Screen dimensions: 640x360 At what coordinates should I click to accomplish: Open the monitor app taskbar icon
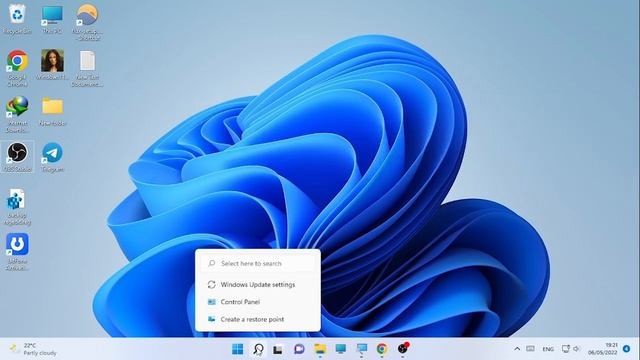pyautogui.click(x=341, y=349)
